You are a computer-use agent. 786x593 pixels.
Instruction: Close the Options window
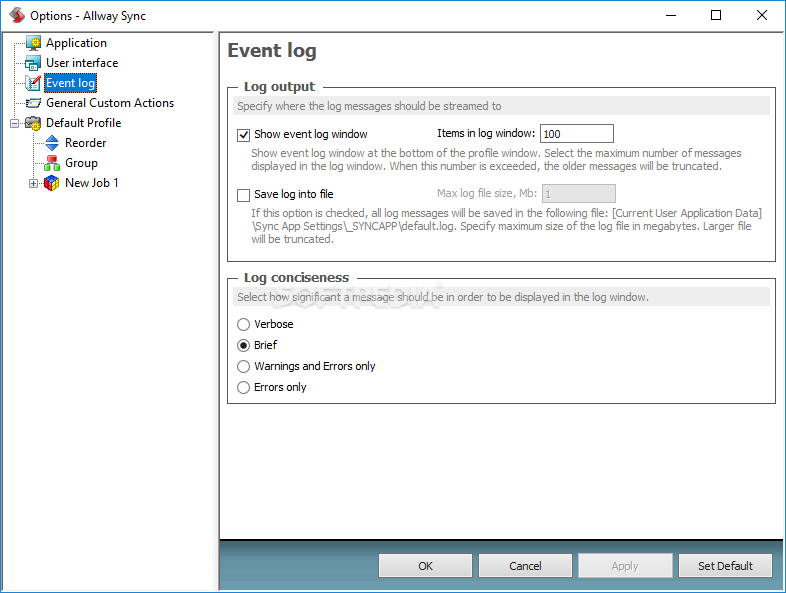pyautogui.click(x=761, y=16)
